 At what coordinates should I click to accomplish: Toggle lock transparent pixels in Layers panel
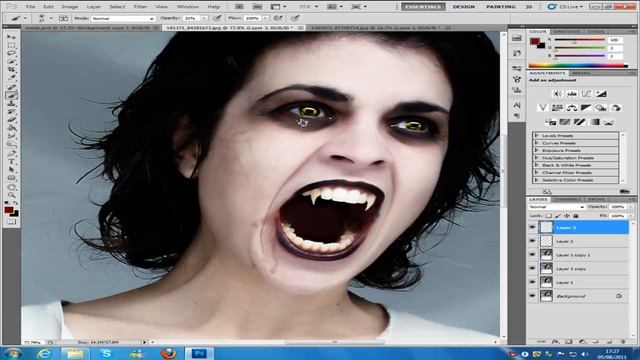[549, 216]
